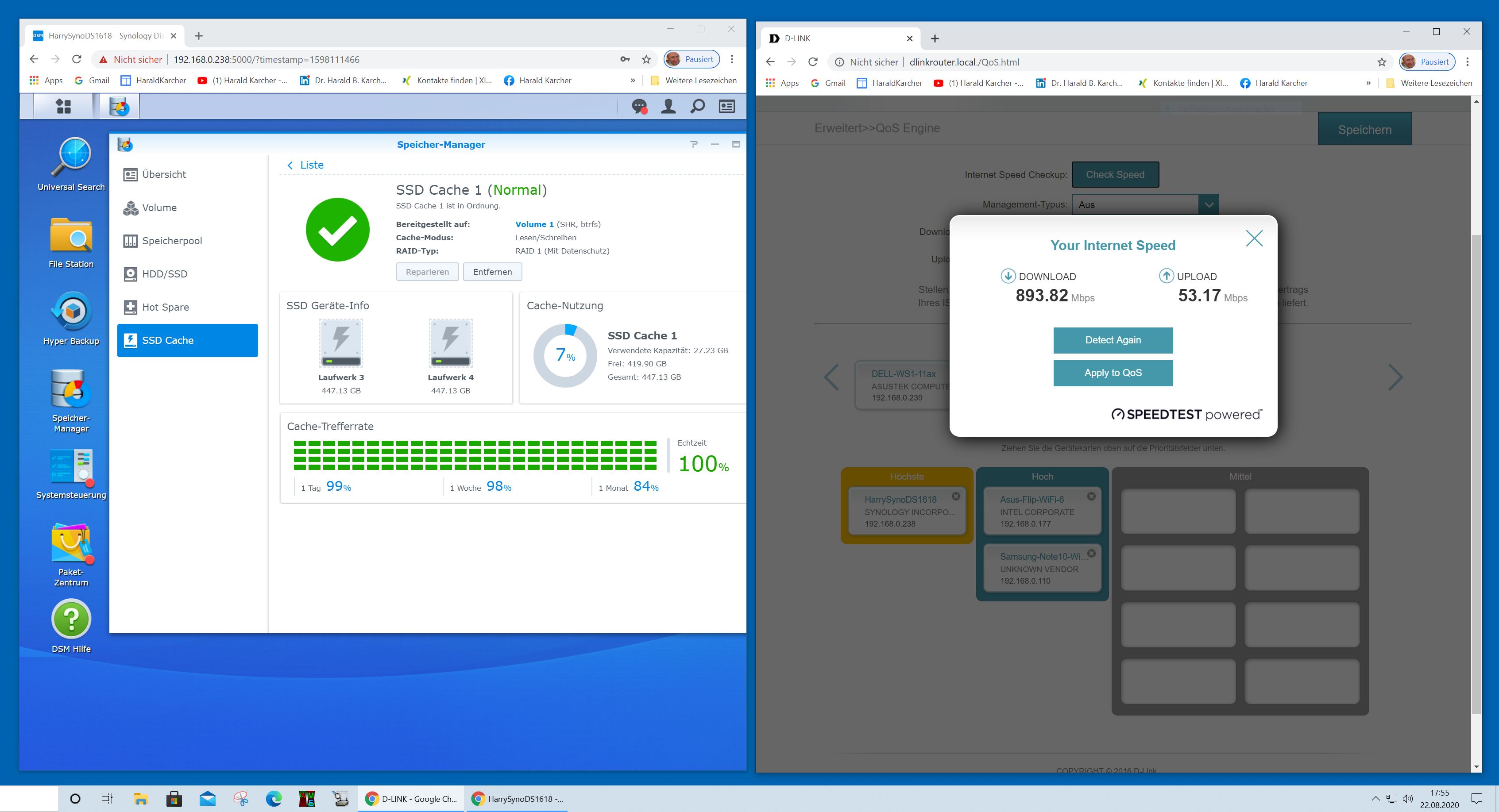Screen dimensions: 1499x812
Task: Open DSM notifications chat bubble icon
Action: point(640,107)
